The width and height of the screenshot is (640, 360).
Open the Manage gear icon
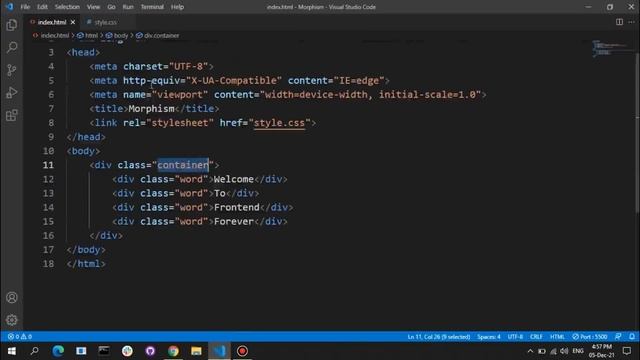click(x=12, y=320)
